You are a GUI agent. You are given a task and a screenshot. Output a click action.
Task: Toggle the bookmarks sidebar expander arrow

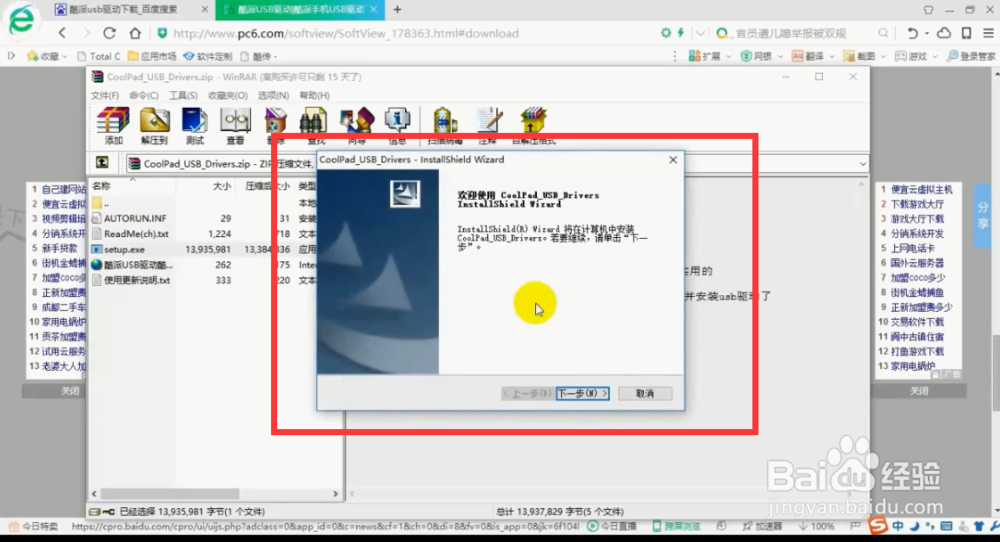11,56
